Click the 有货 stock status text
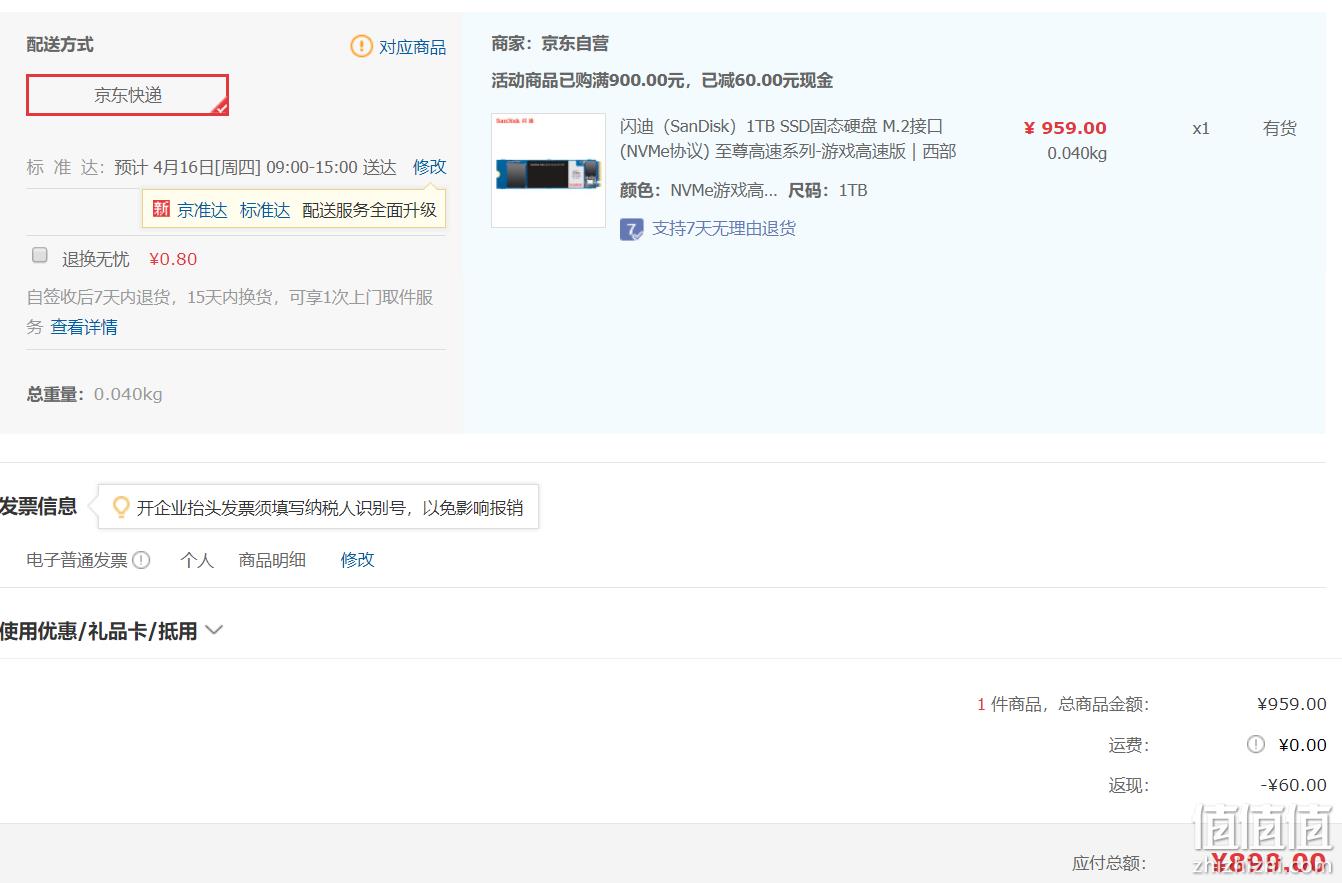Image resolution: width=1342 pixels, height=883 pixels. click(1279, 128)
